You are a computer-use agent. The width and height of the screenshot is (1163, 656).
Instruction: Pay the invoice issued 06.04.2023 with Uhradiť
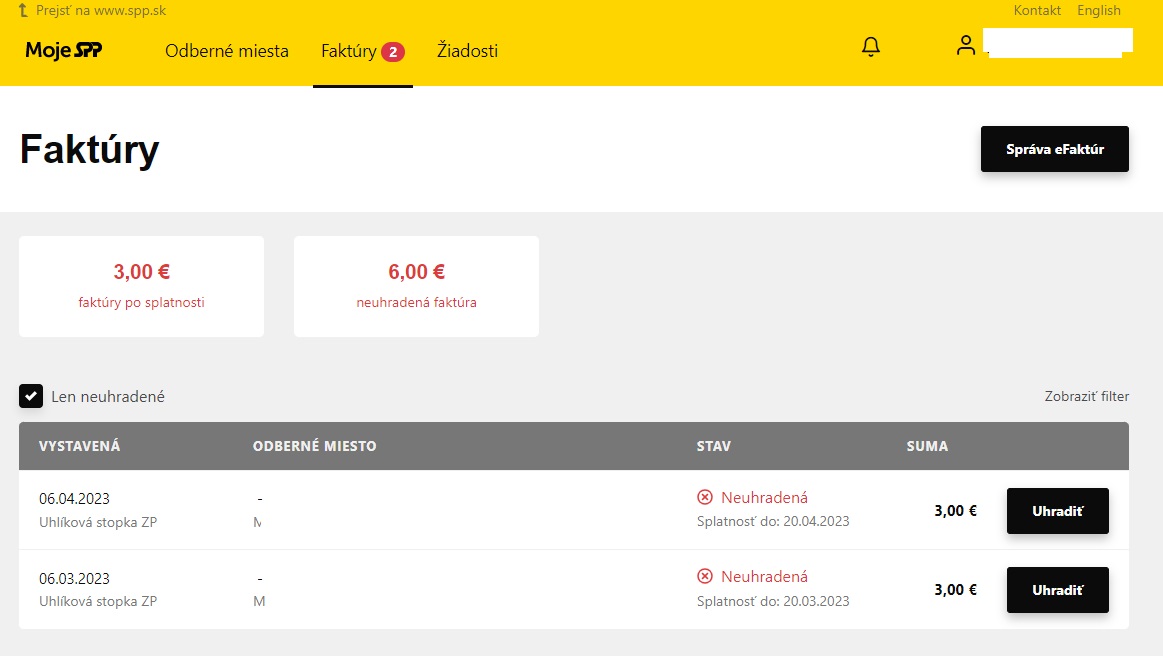click(x=1057, y=510)
